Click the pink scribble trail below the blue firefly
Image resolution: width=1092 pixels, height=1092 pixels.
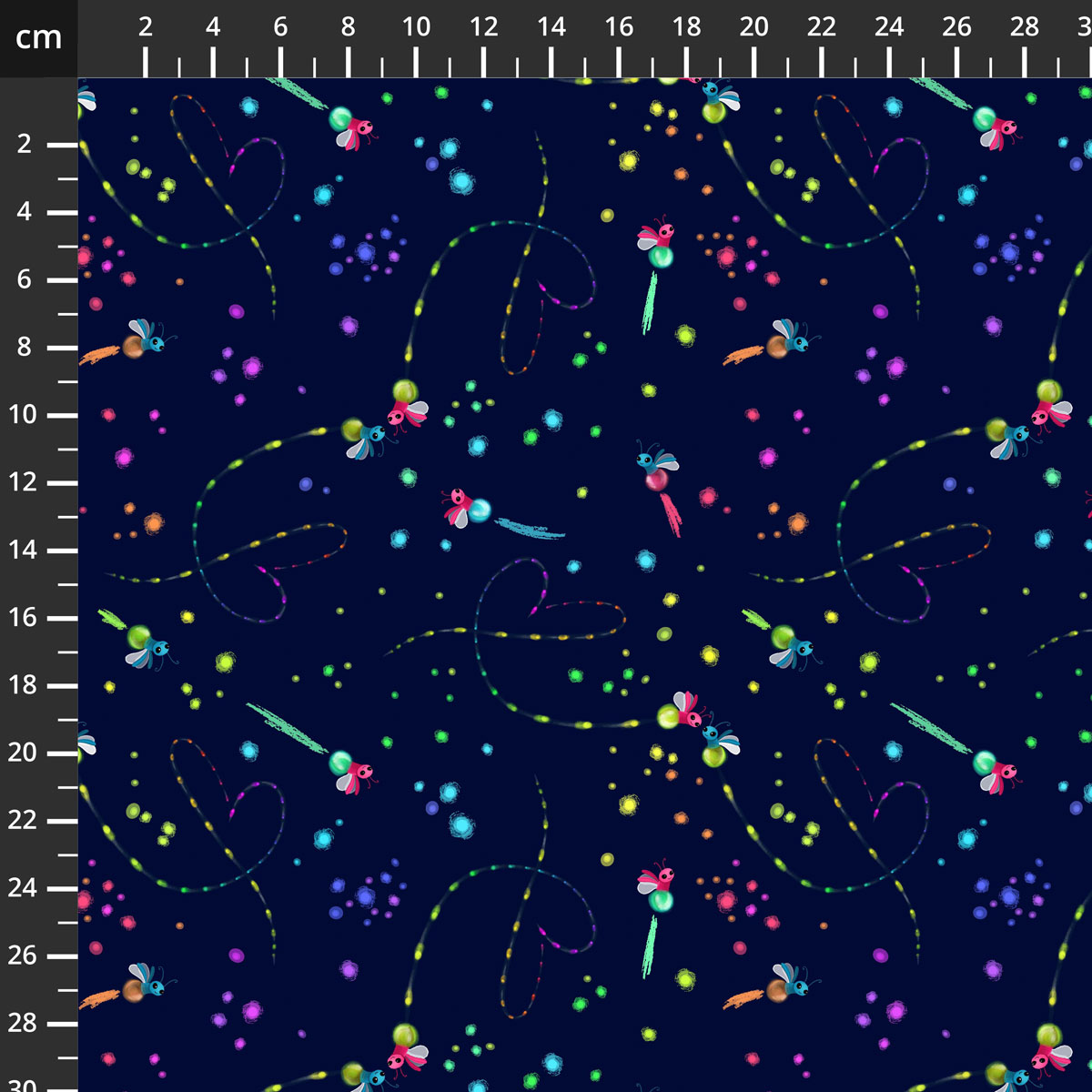tap(671, 513)
